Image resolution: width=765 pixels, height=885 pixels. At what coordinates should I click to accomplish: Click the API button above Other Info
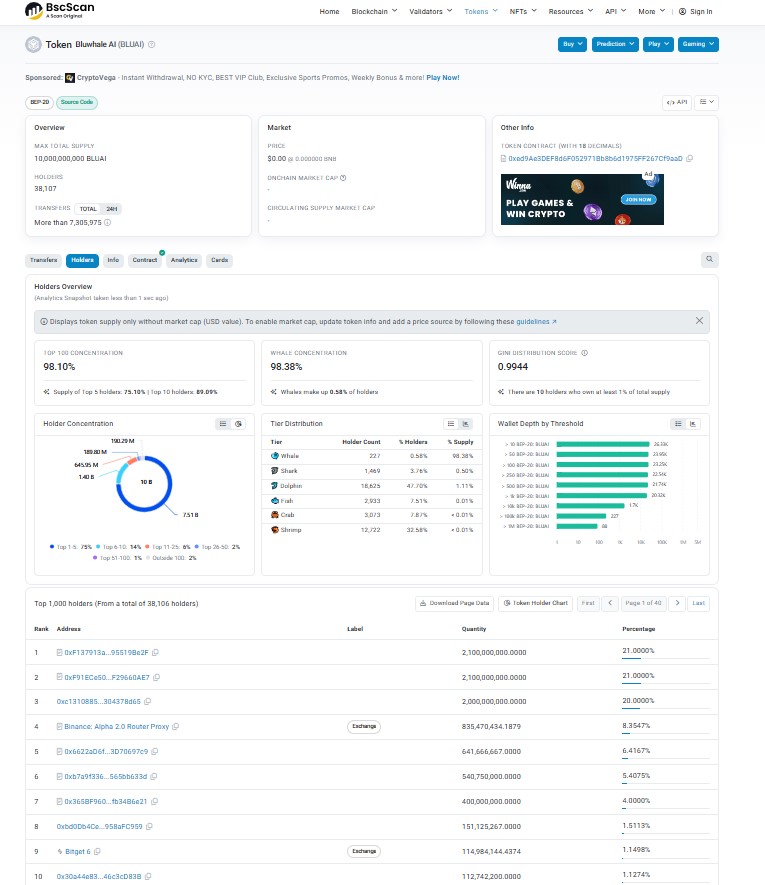(x=677, y=102)
